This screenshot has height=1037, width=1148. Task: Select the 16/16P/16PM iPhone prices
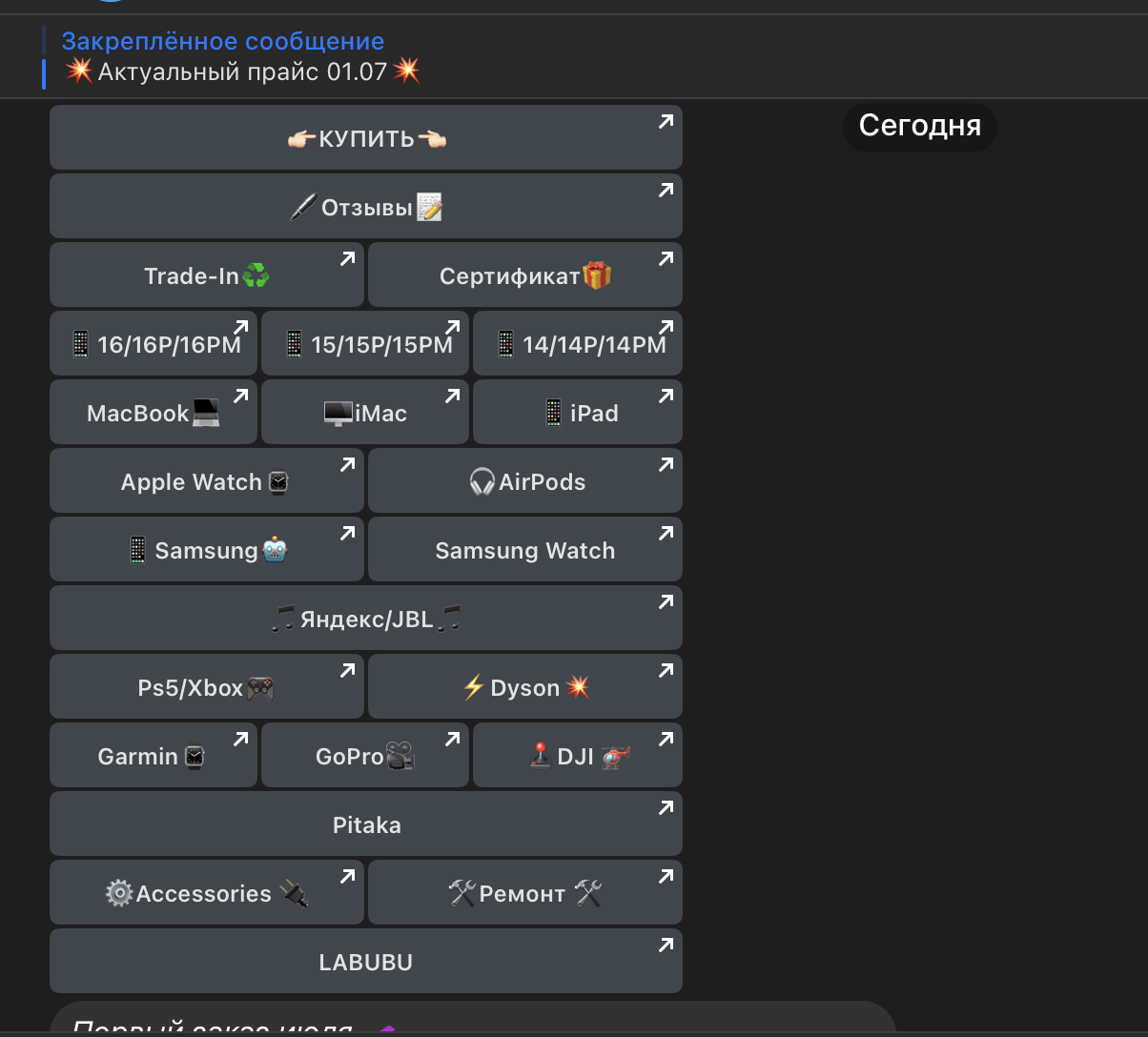[x=154, y=344]
